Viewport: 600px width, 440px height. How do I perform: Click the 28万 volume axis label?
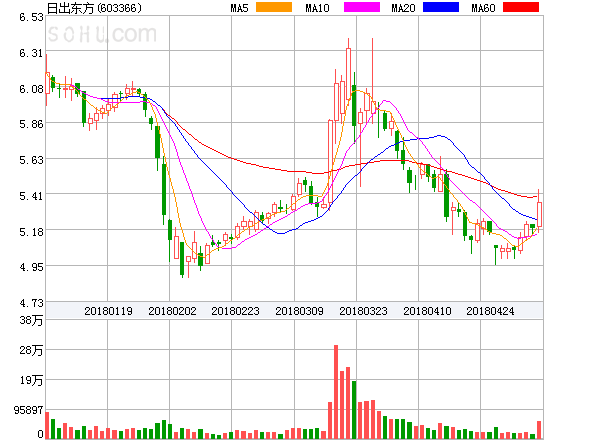pos(31,350)
